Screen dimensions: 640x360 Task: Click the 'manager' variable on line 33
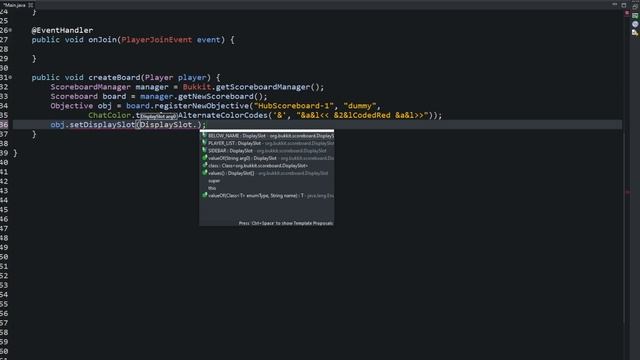[156, 96]
